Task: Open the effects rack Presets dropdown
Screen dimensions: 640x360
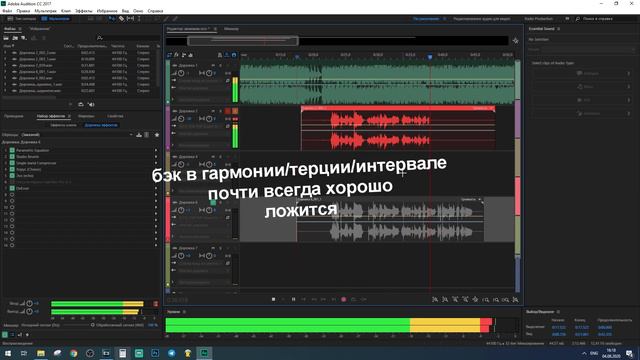Action: click(77, 135)
